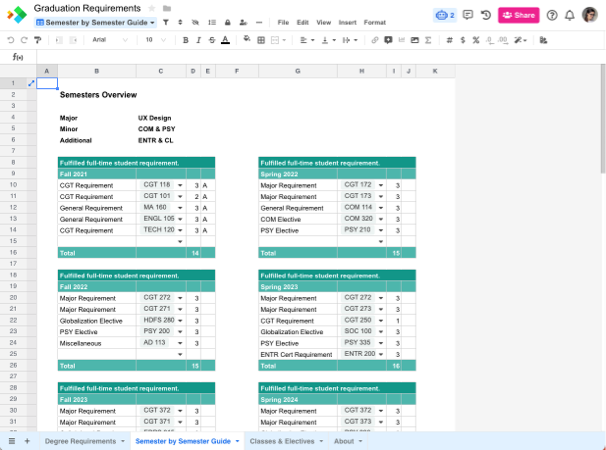Click the insert chart icon

(402, 40)
